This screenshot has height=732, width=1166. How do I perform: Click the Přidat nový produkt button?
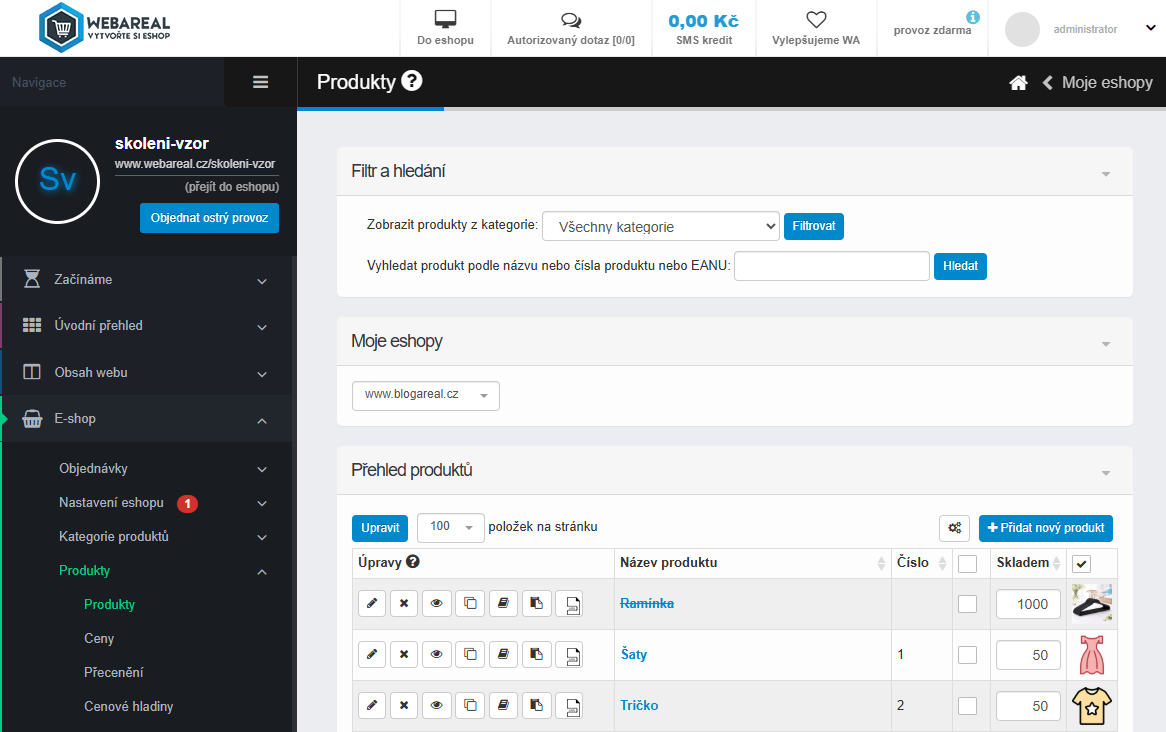click(1045, 528)
